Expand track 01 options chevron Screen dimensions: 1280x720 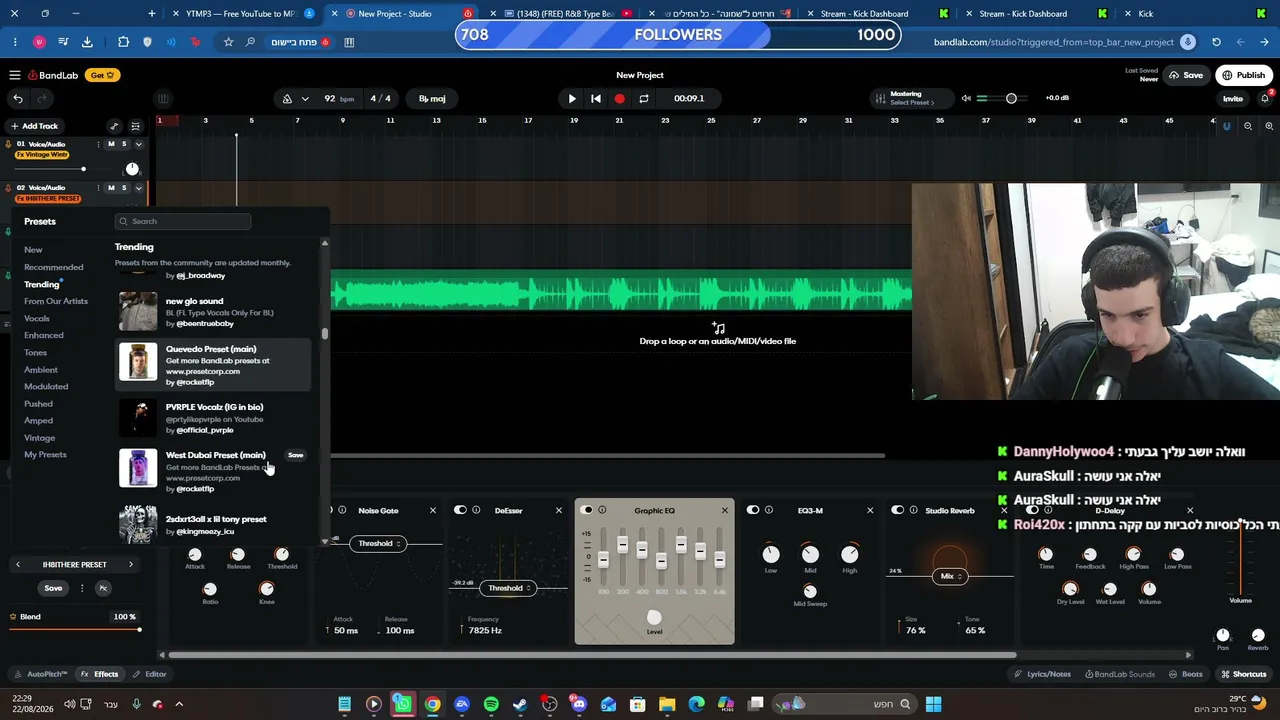[139, 144]
